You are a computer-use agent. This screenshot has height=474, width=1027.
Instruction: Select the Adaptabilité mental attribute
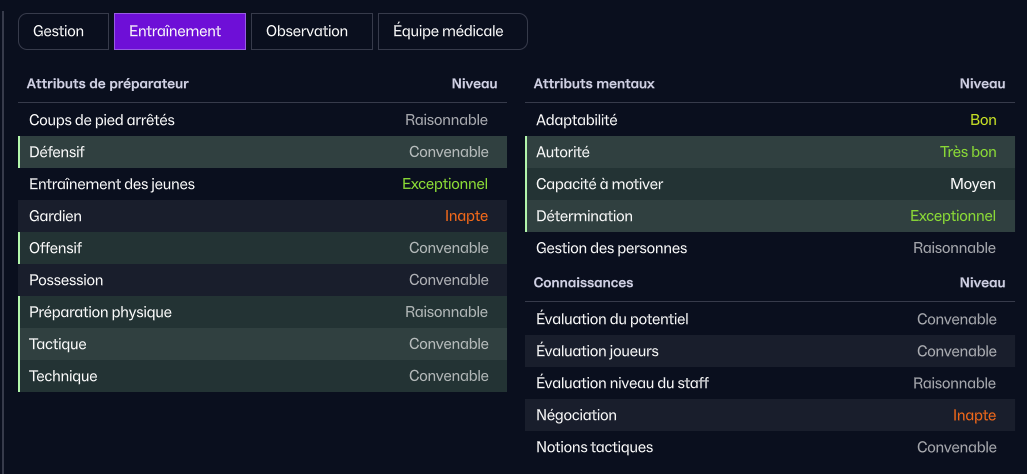(770, 120)
